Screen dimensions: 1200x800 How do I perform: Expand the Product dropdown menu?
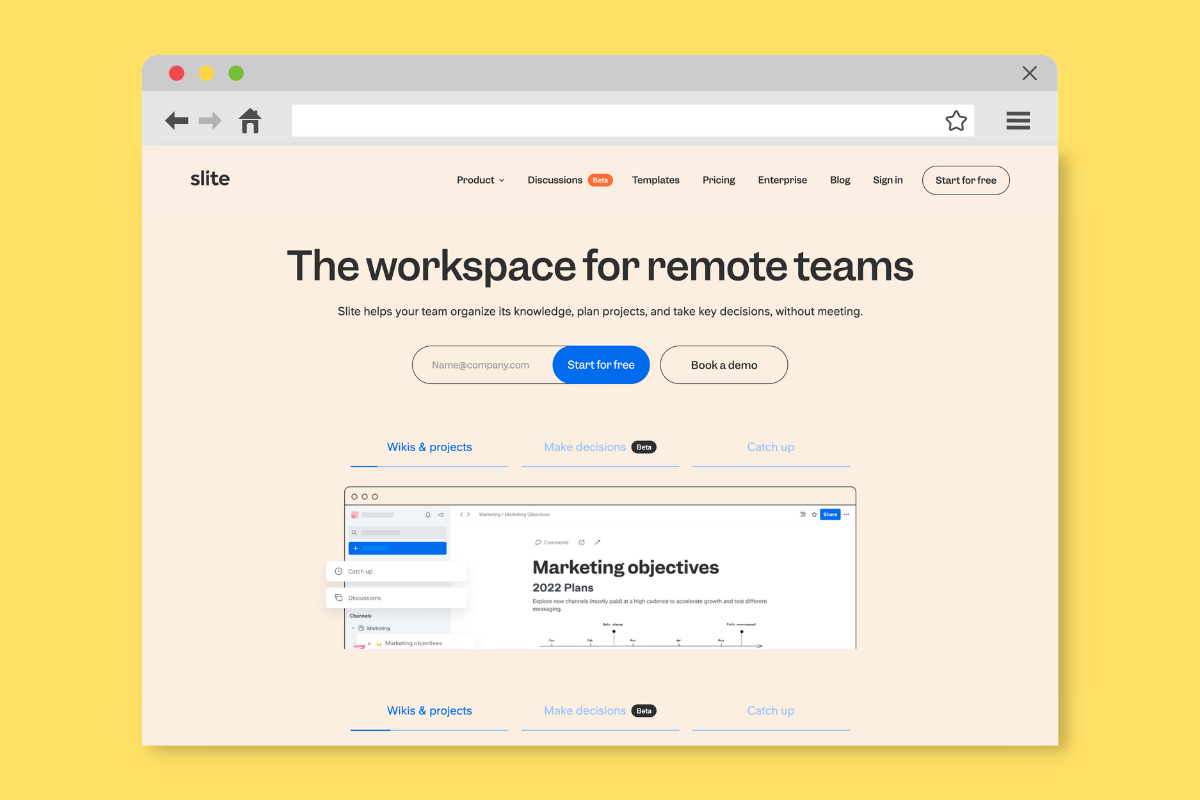[x=481, y=180]
